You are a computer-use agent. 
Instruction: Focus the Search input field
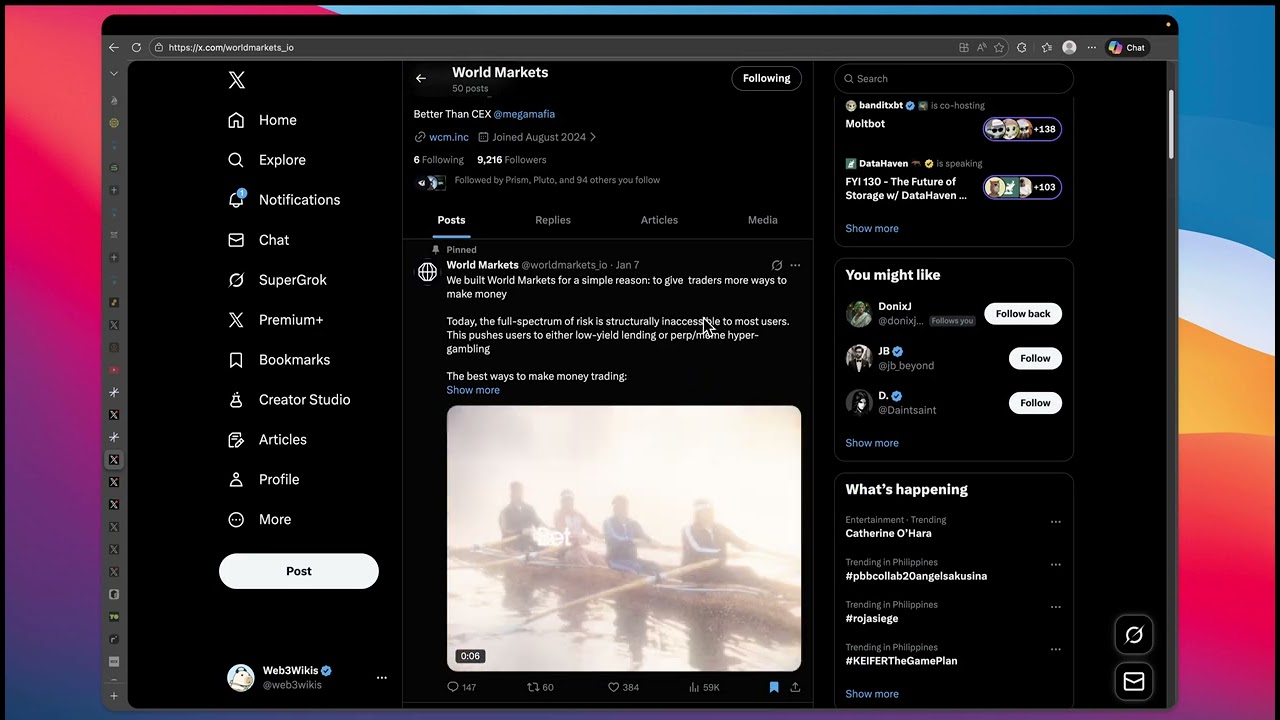954,78
